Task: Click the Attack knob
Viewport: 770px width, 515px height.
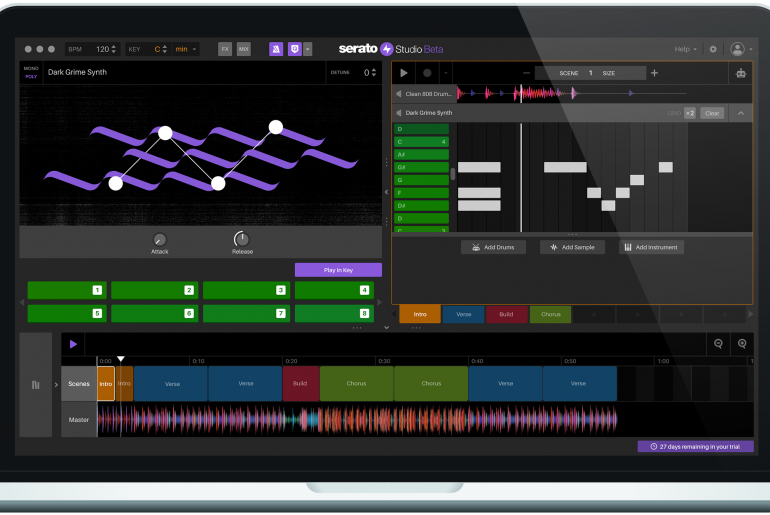Action: [x=160, y=239]
